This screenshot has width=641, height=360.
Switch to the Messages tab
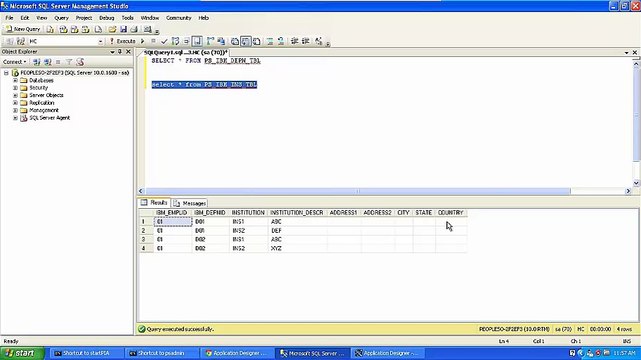click(x=190, y=203)
